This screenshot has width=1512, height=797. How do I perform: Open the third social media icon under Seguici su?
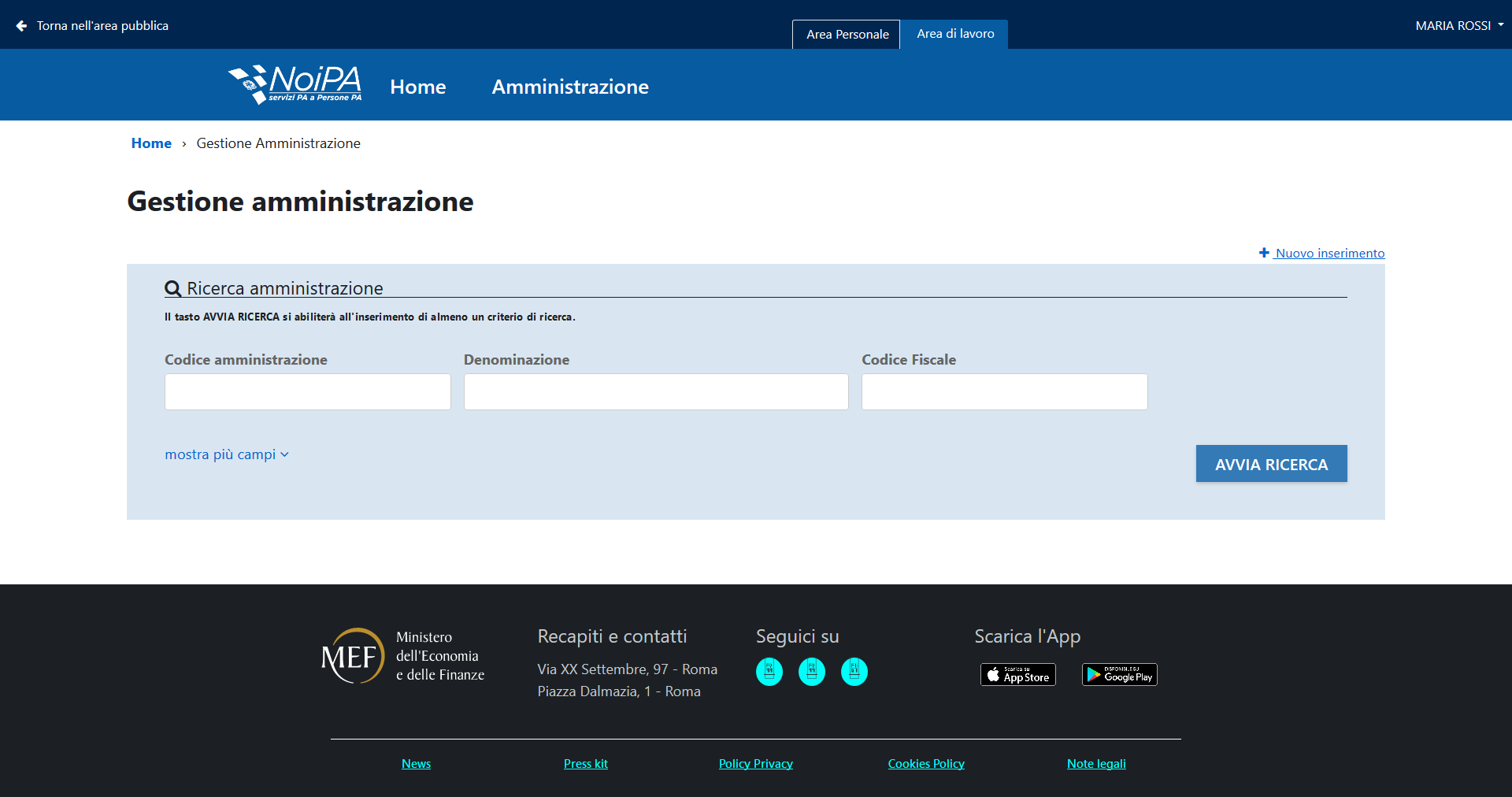click(854, 672)
